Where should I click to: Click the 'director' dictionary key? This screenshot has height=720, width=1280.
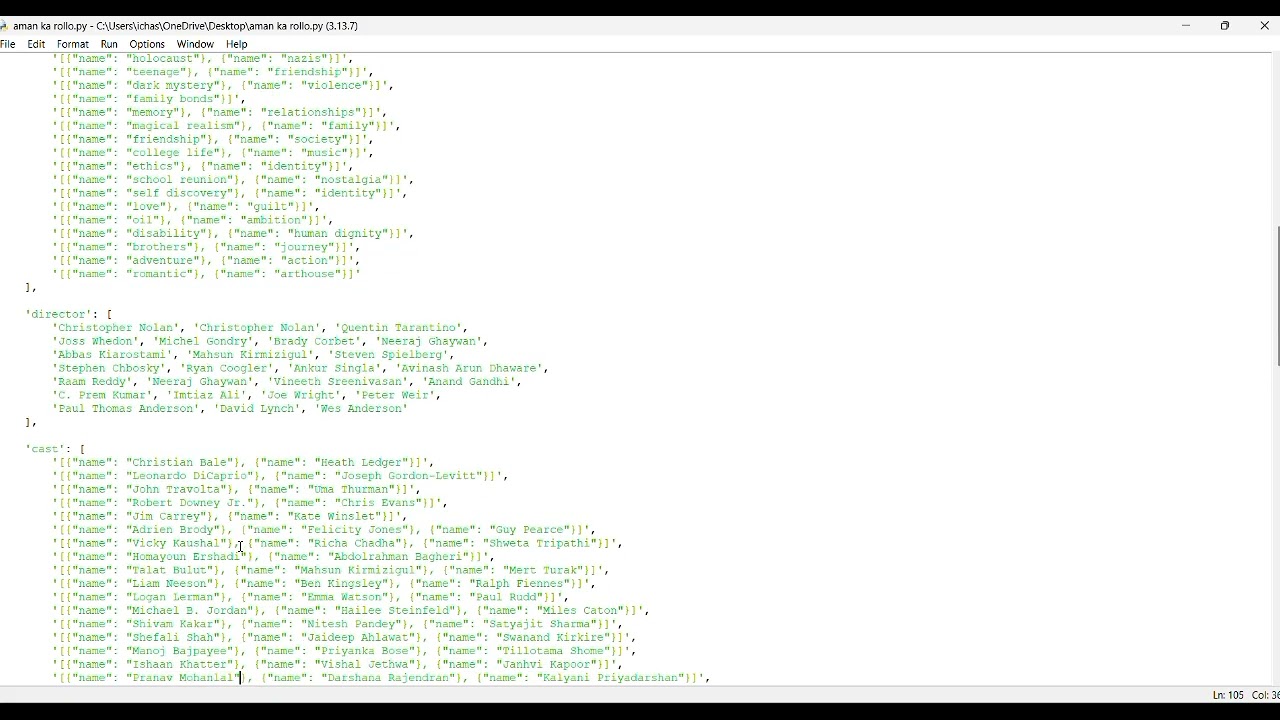pyautogui.click(x=59, y=314)
